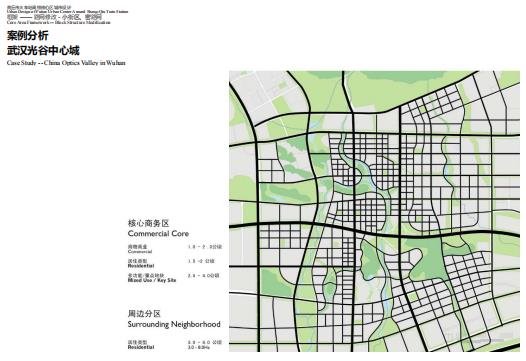Click the block size value beside Mixed Use
Screen dimensions: 526x361
pos(203,275)
